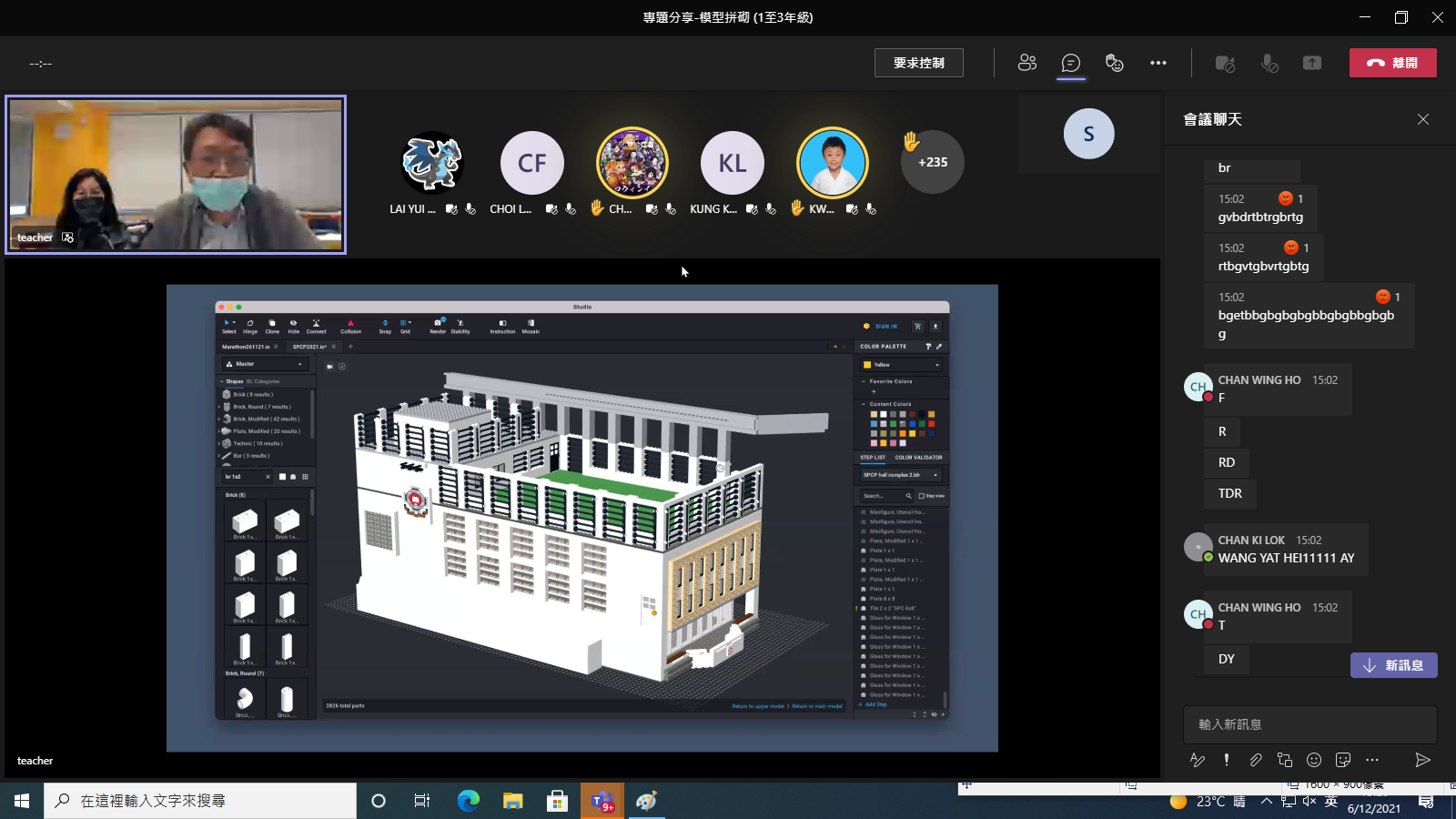Expand the +235 additional participants overflow
Viewport: 1456px width, 819px height.
tap(932, 162)
